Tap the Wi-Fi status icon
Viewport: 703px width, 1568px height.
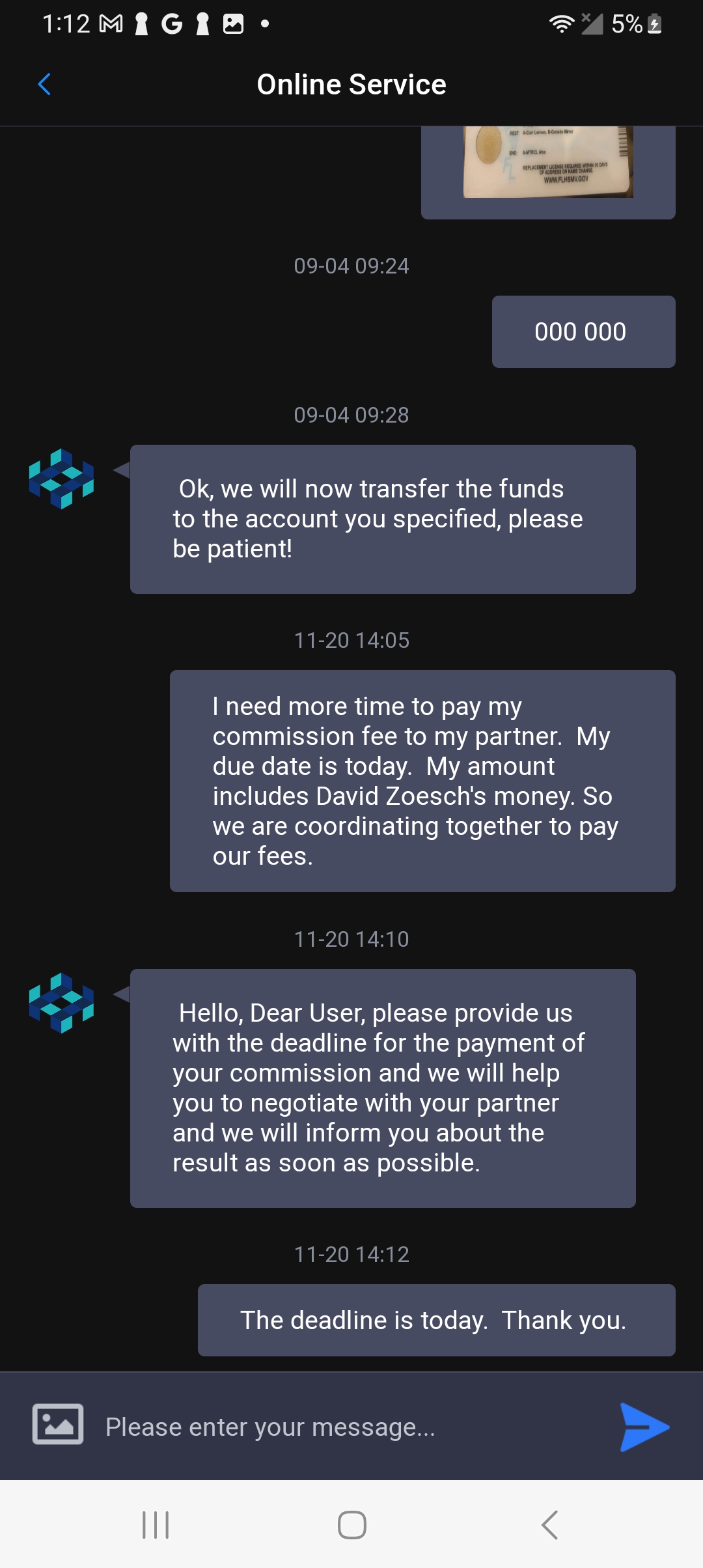(561, 24)
